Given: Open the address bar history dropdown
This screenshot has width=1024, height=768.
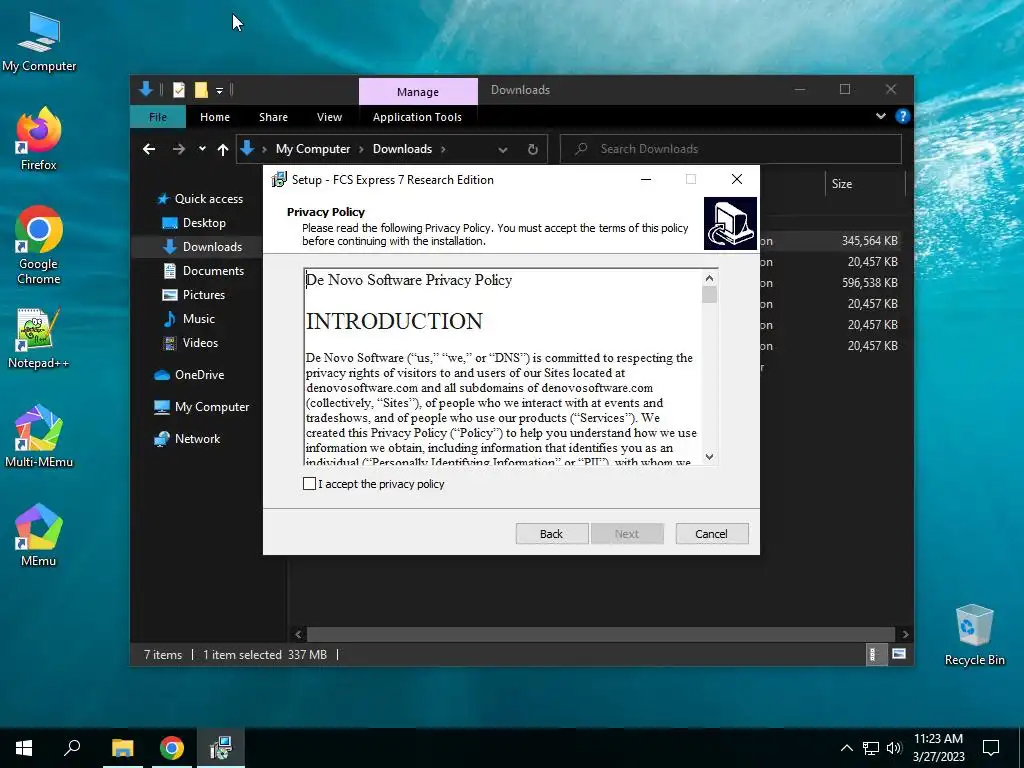Looking at the screenshot, I should coord(503,150).
